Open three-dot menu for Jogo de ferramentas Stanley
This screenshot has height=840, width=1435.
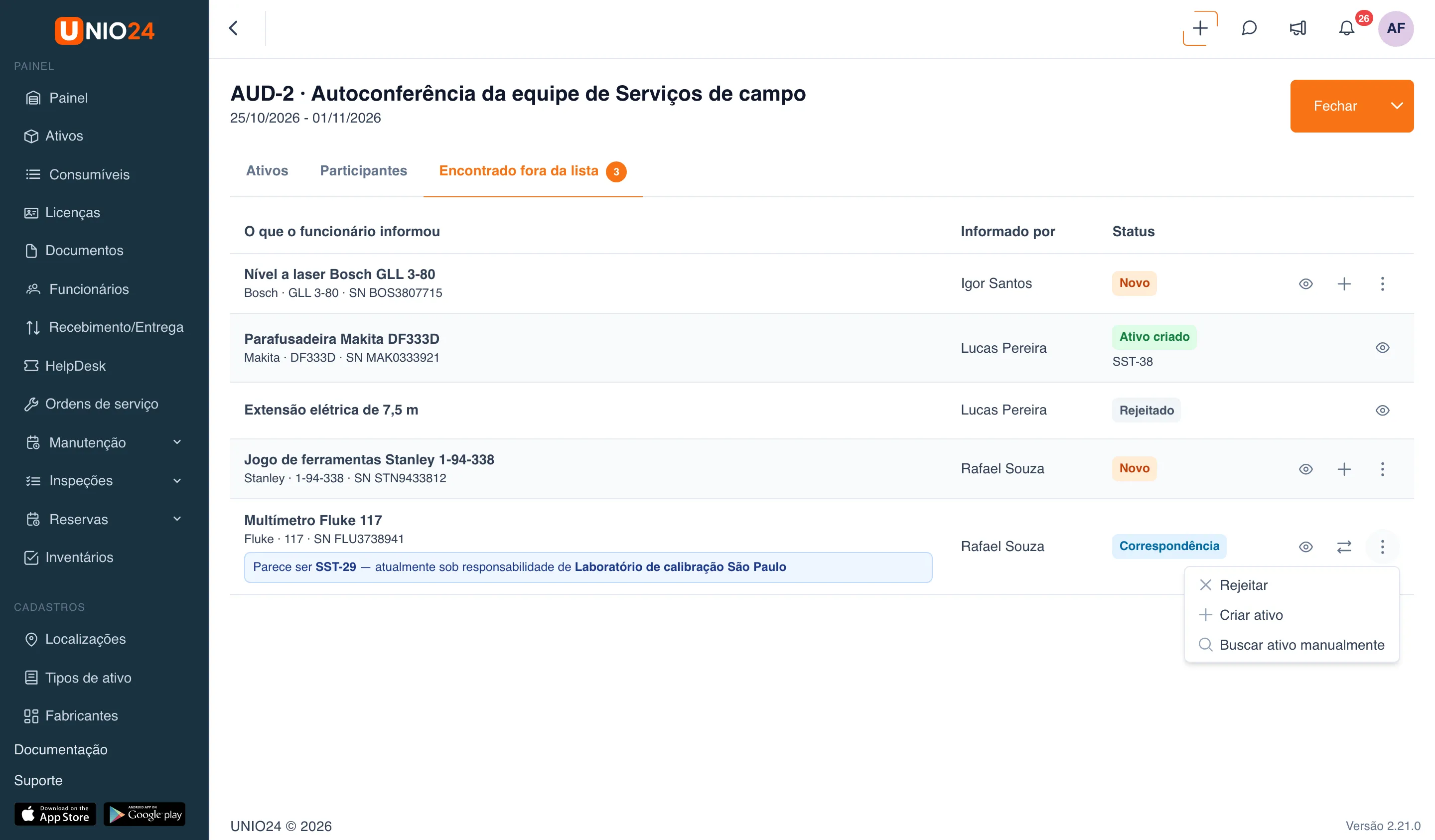(1382, 469)
